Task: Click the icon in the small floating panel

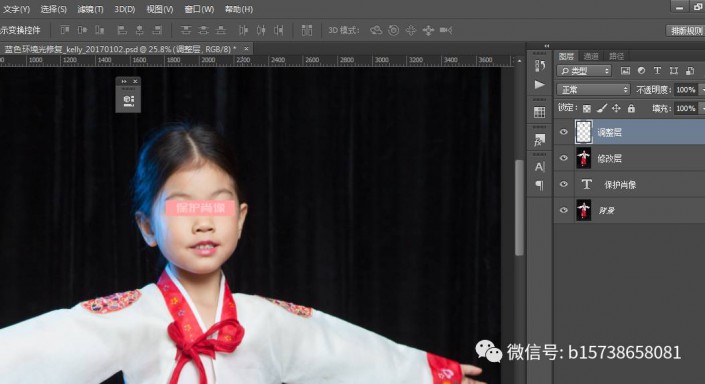Action: pos(128,101)
